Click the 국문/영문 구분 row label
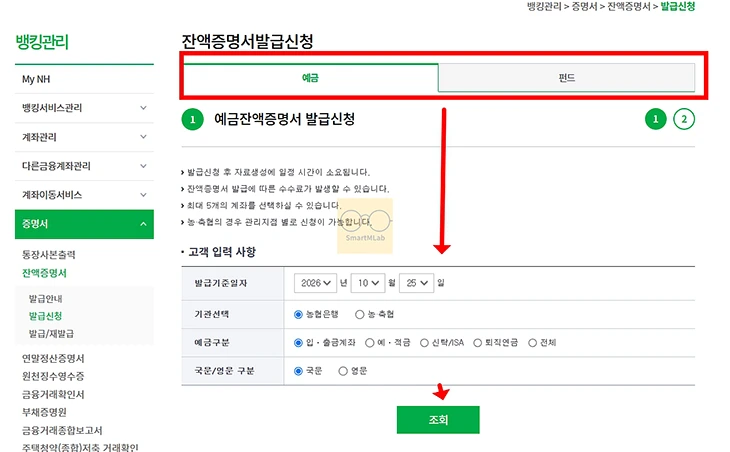The height and width of the screenshot is (452, 730). [224, 371]
